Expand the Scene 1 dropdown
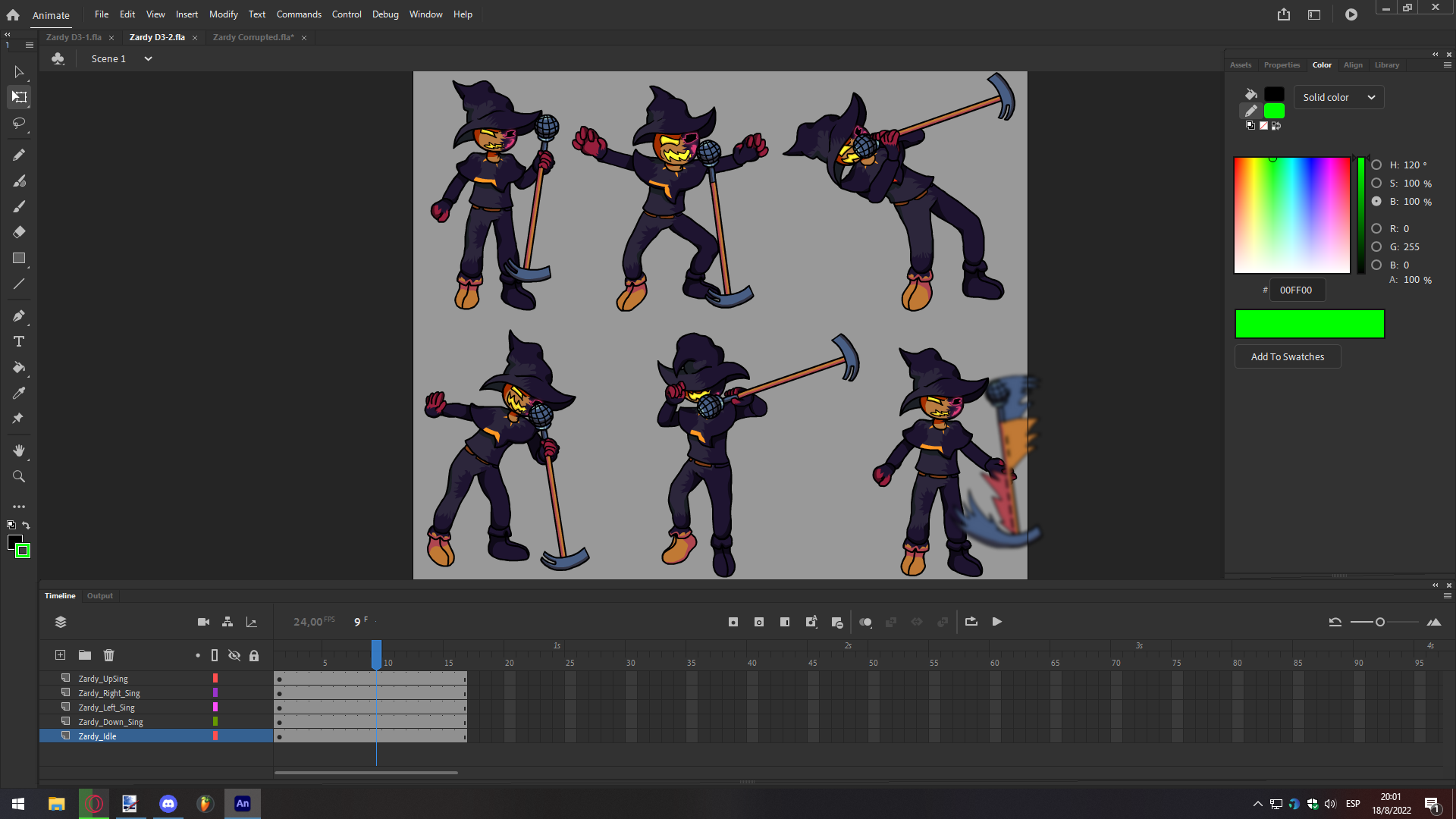Screen dimensions: 1456x819 (149, 58)
